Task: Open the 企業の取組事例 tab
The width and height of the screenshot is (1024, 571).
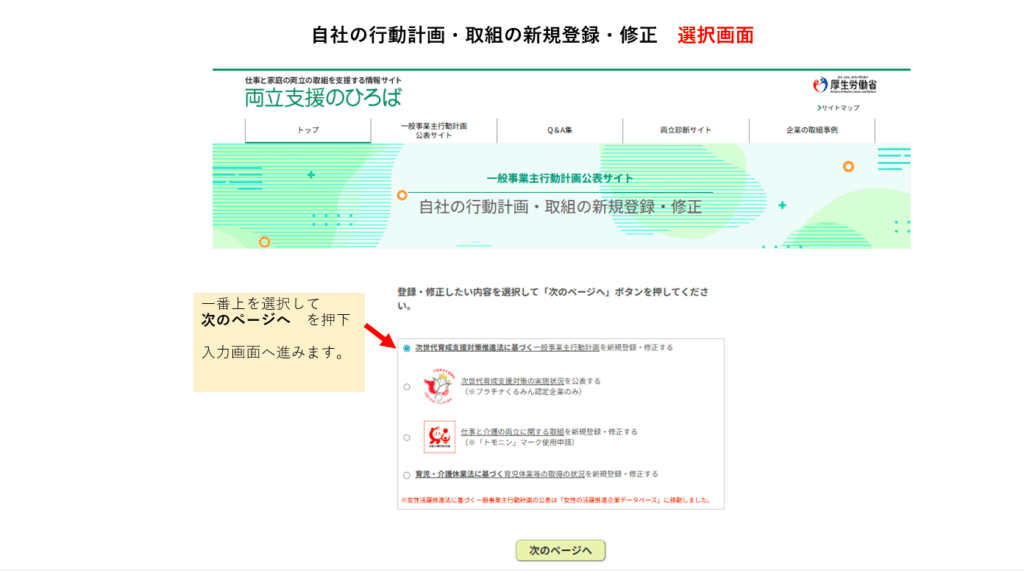Action: coord(811,131)
